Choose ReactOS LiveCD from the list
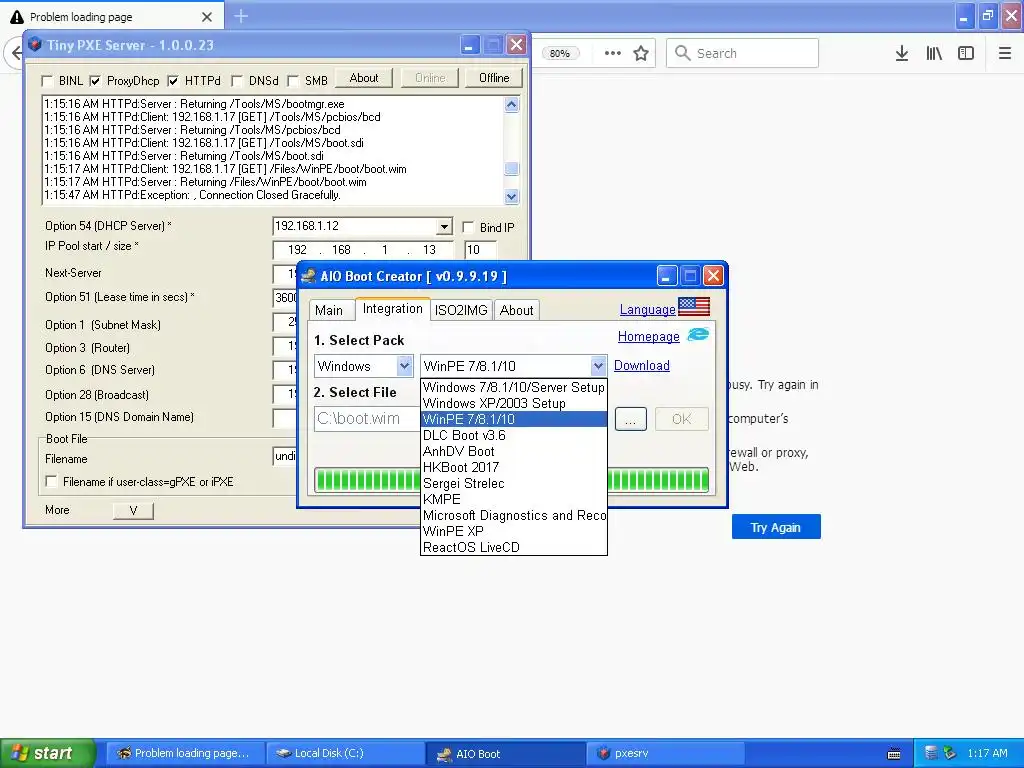Image resolution: width=1024 pixels, height=768 pixels. [513, 547]
